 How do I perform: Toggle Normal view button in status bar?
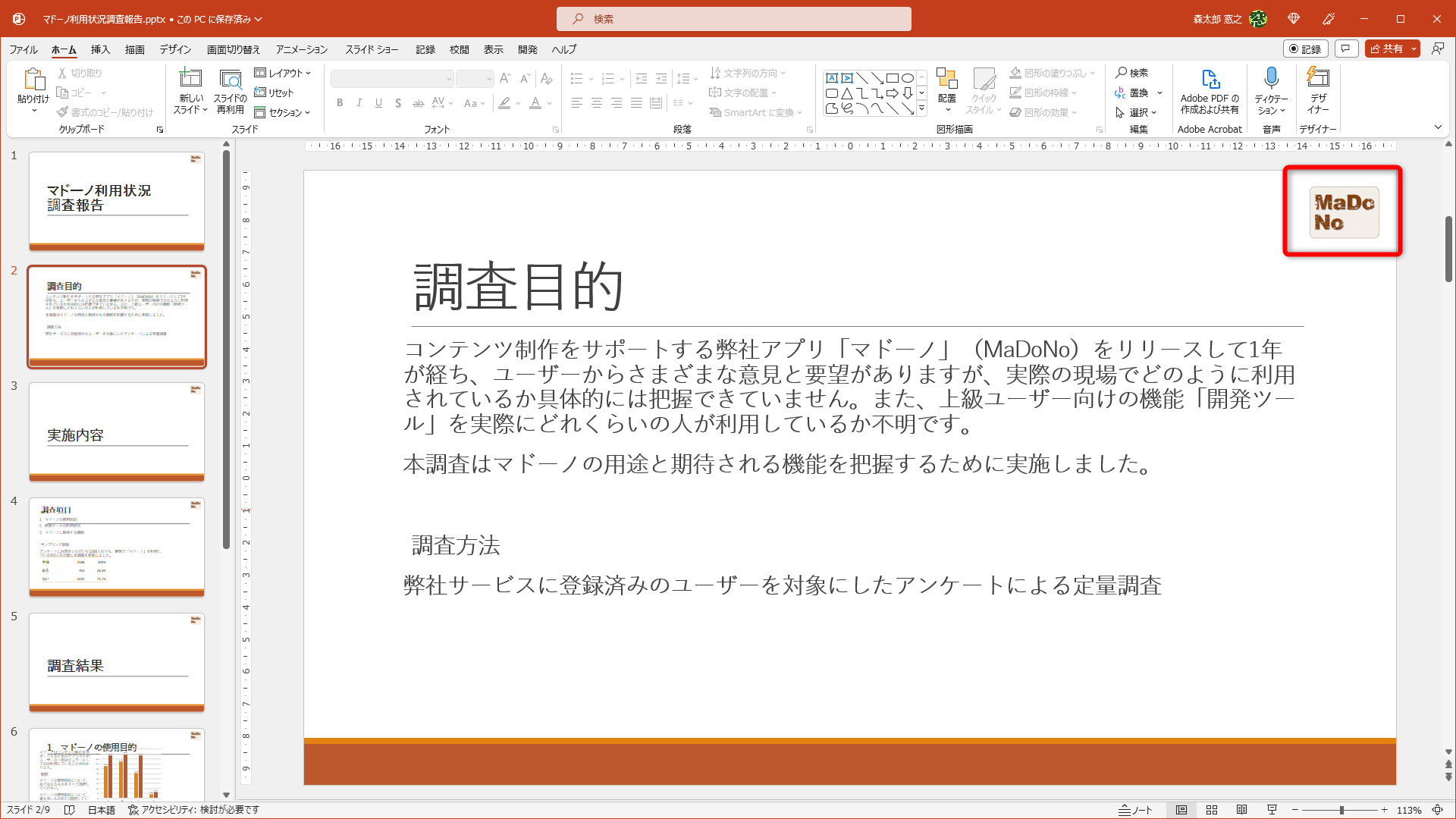(x=1181, y=810)
